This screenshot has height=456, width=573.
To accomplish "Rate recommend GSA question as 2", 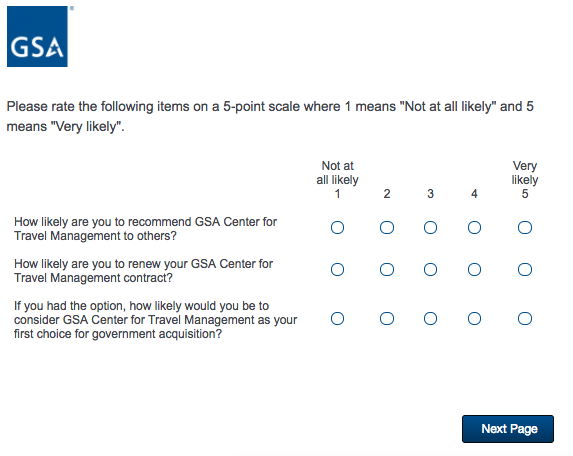I will [x=387, y=228].
